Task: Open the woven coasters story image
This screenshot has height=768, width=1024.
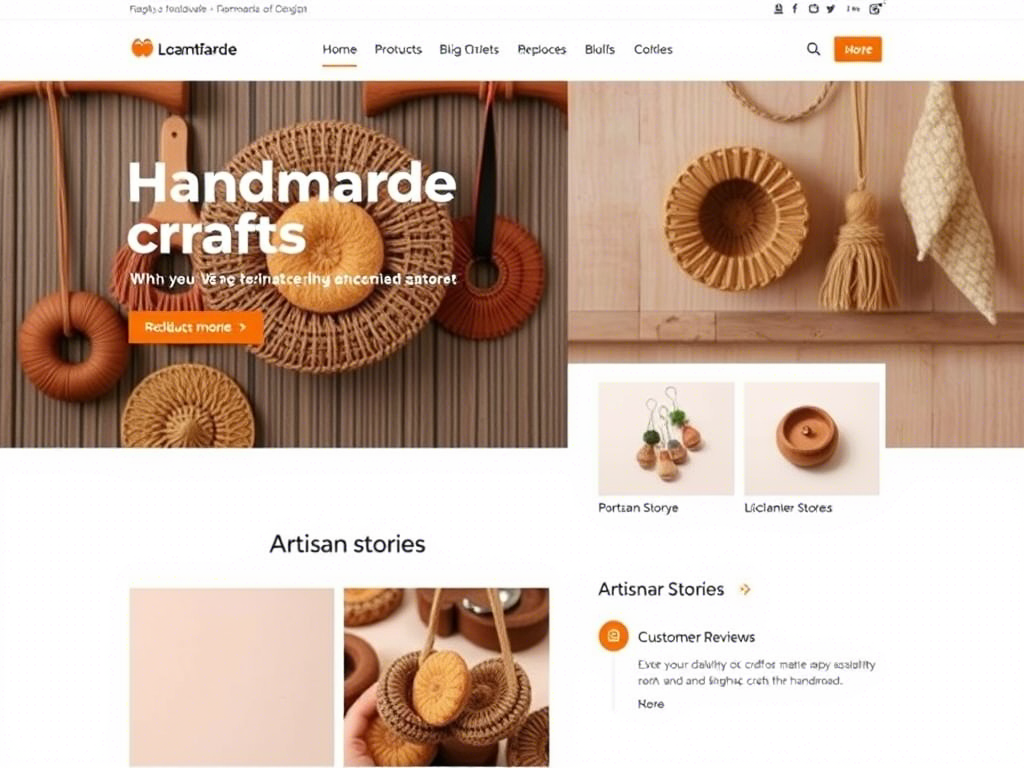Action: [x=446, y=677]
